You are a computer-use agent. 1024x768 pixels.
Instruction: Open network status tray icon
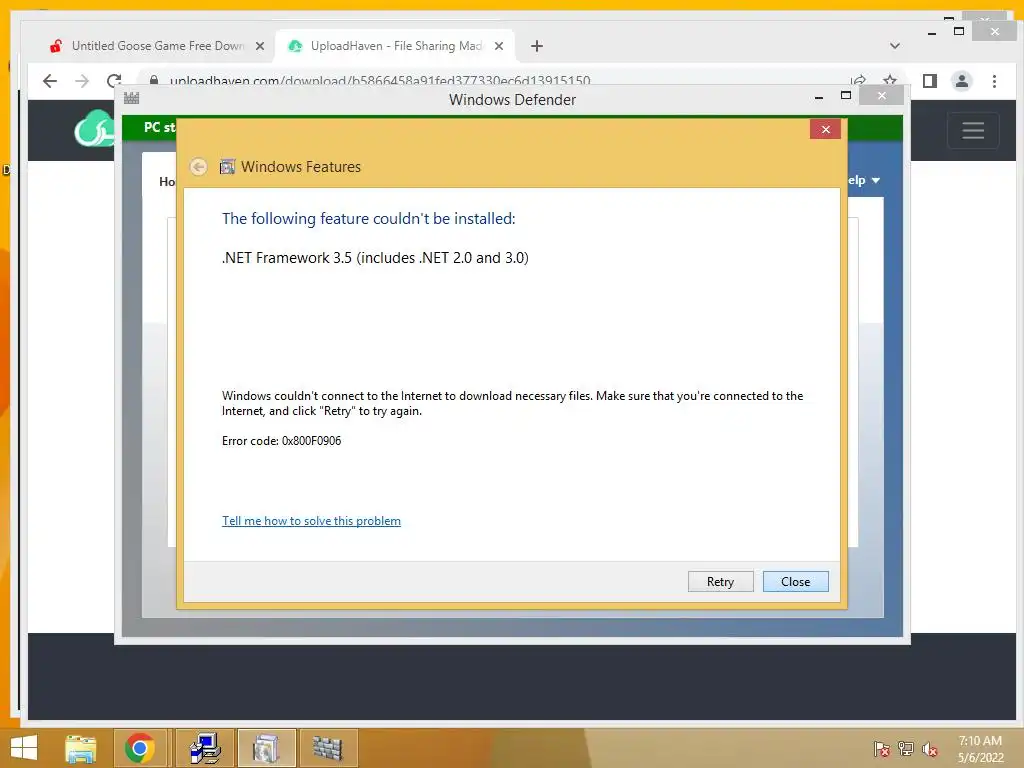pyautogui.click(x=906, y=749)
